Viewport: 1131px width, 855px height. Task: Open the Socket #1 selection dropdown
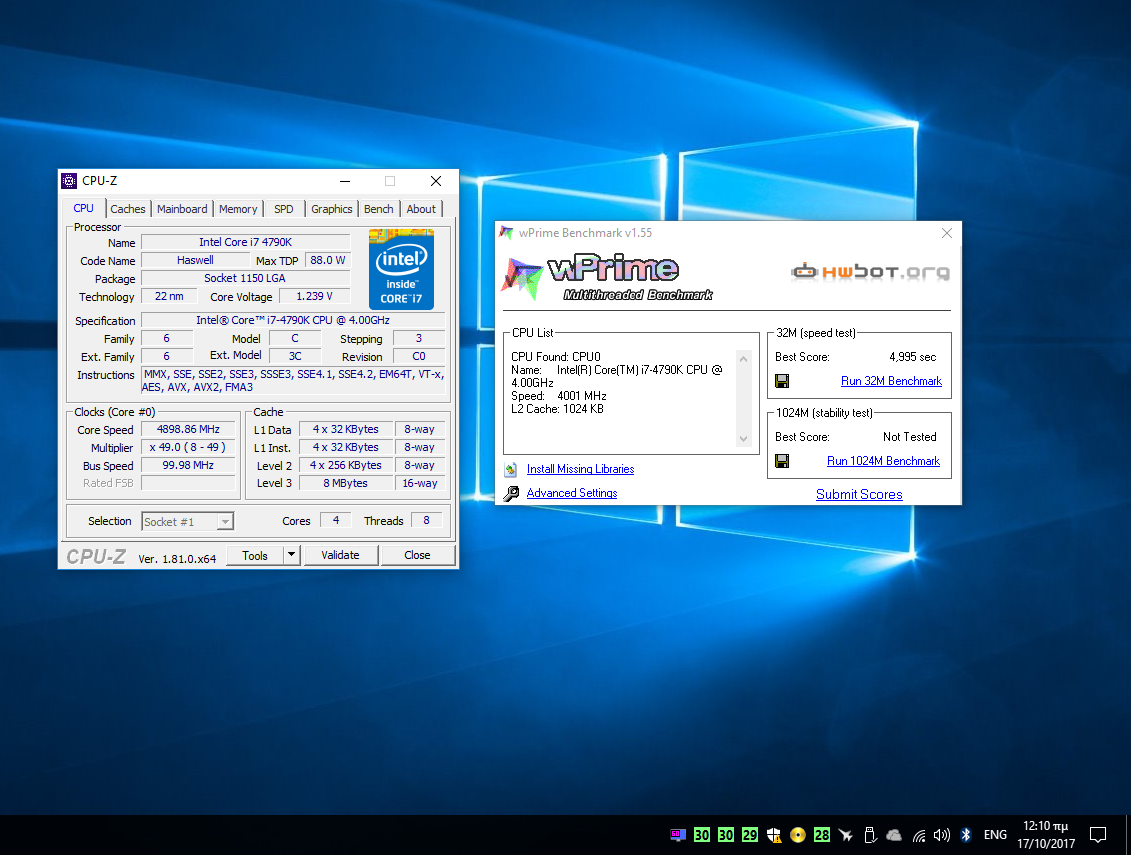coord(226,522)
